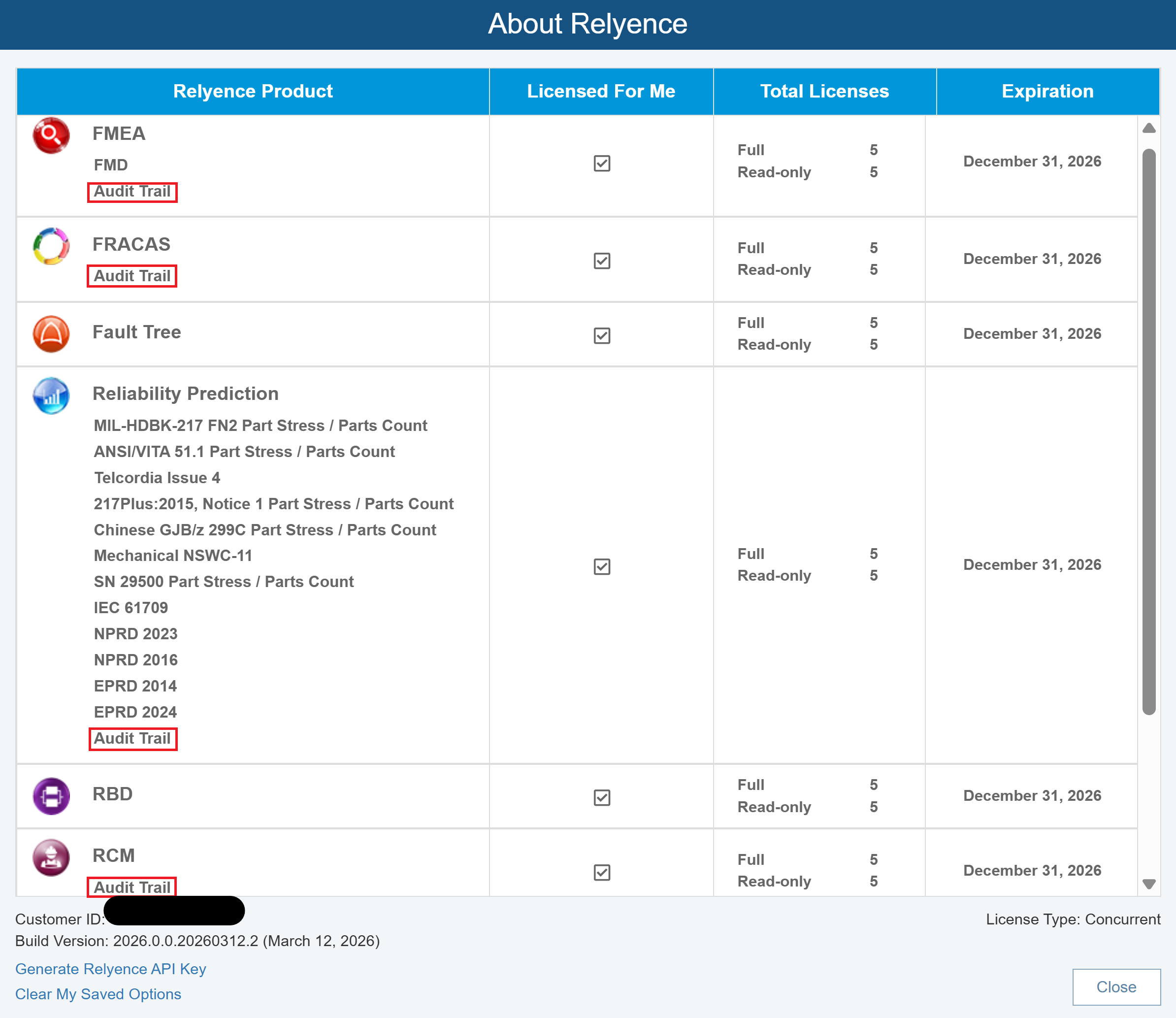The height and width of the screenshot is (1018, 1176).
Task: Click the scroll up arrow
Action: pos(1149,129)
